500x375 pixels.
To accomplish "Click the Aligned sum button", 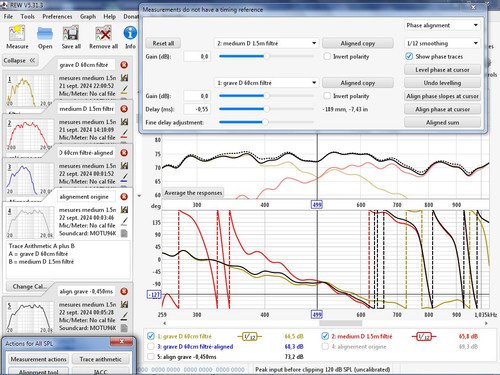I will pos(442,122).
